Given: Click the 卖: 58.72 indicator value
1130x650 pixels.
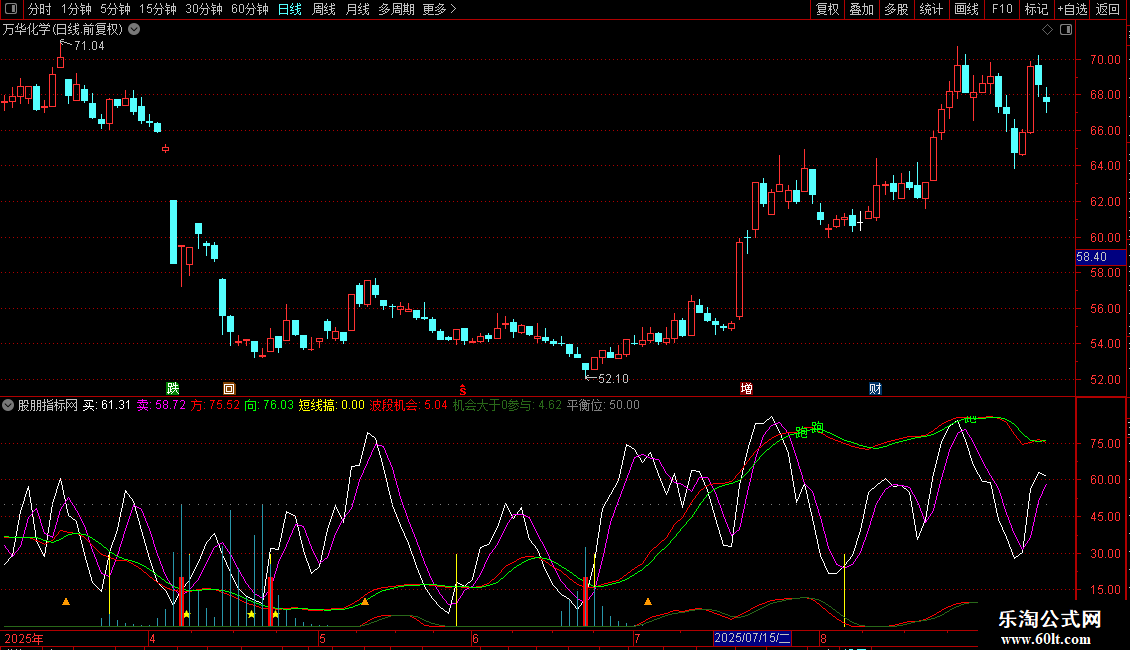Looking at the screenshot, I should (x=161, y=405).
